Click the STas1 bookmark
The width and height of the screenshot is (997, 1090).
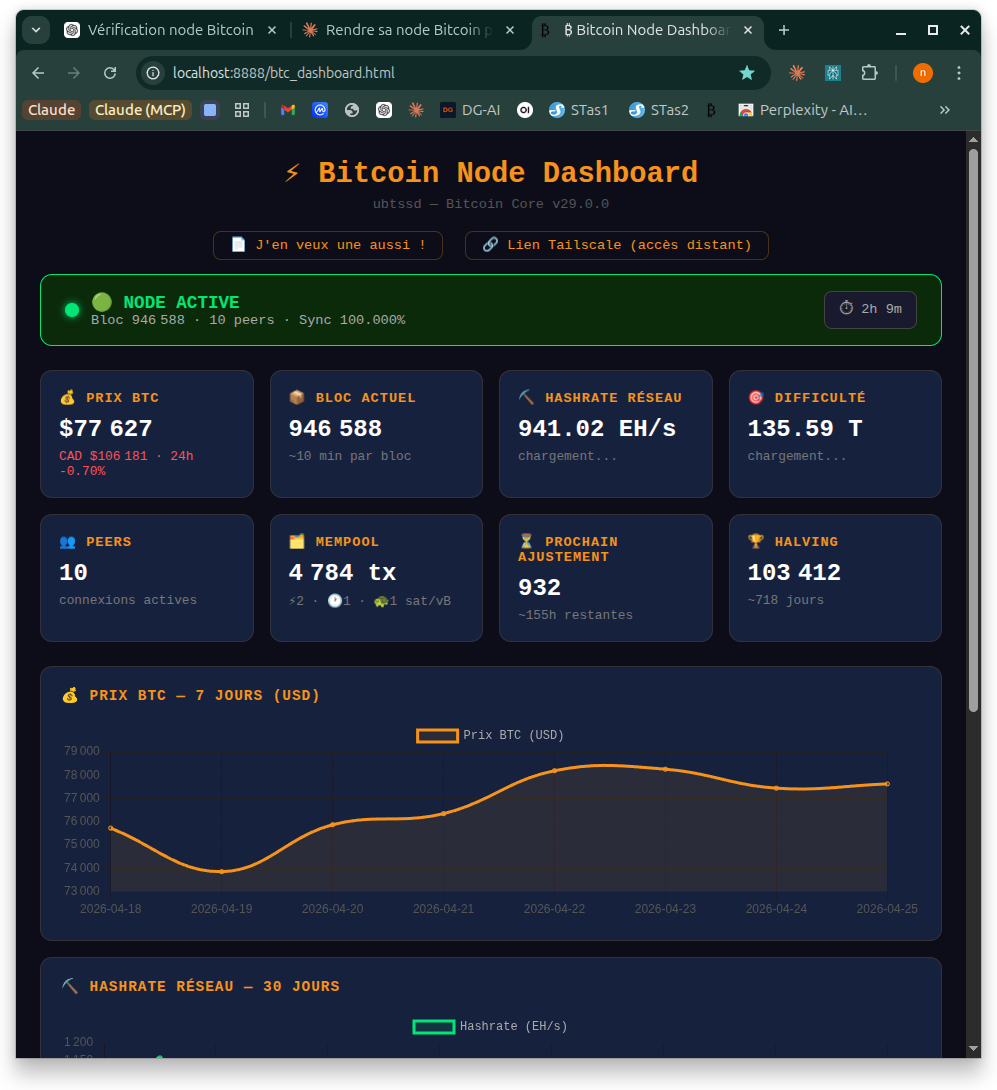[578, 110]
